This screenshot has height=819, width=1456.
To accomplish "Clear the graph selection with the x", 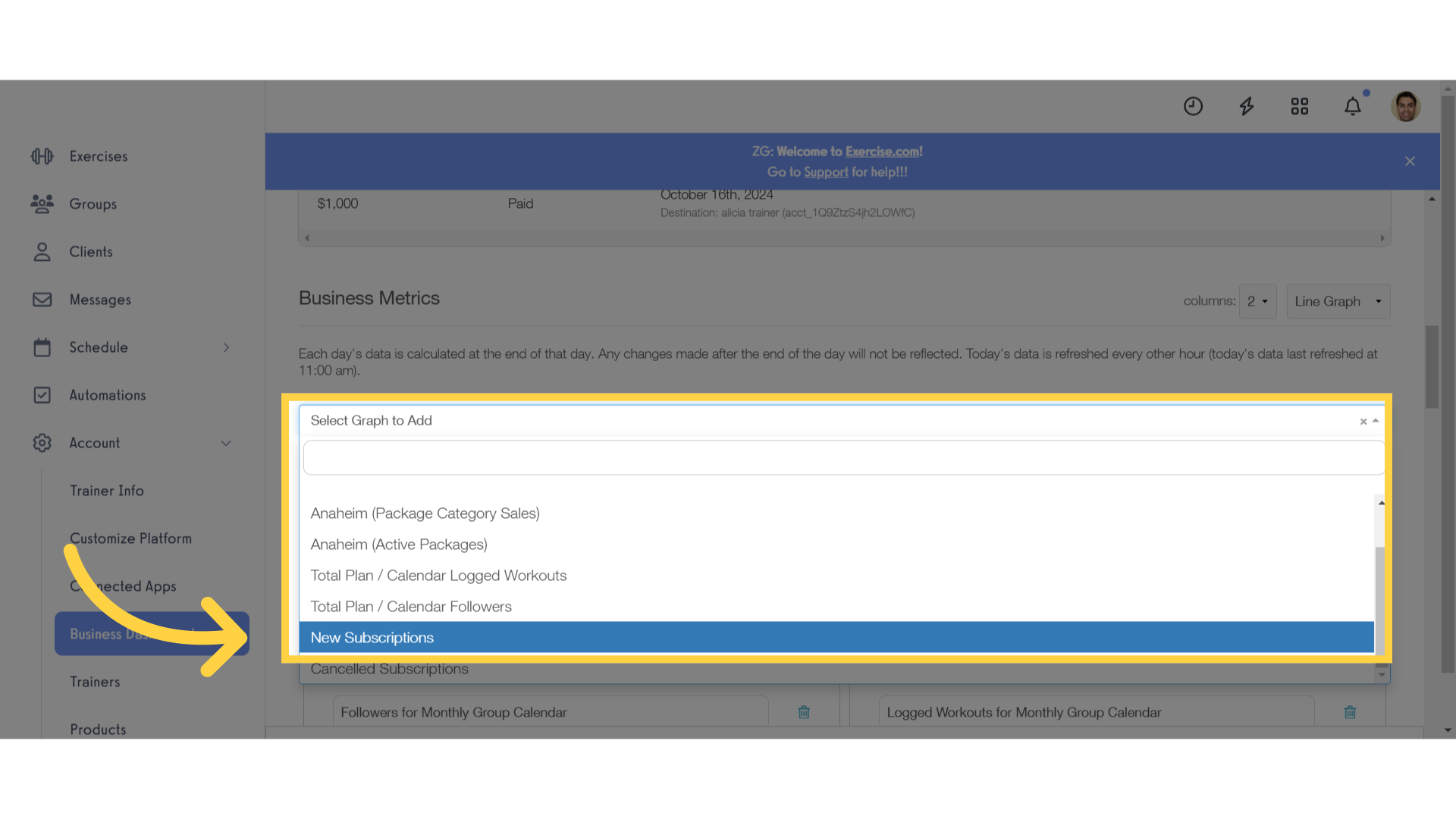I will pyautogui.click(x=1363, y=422).
